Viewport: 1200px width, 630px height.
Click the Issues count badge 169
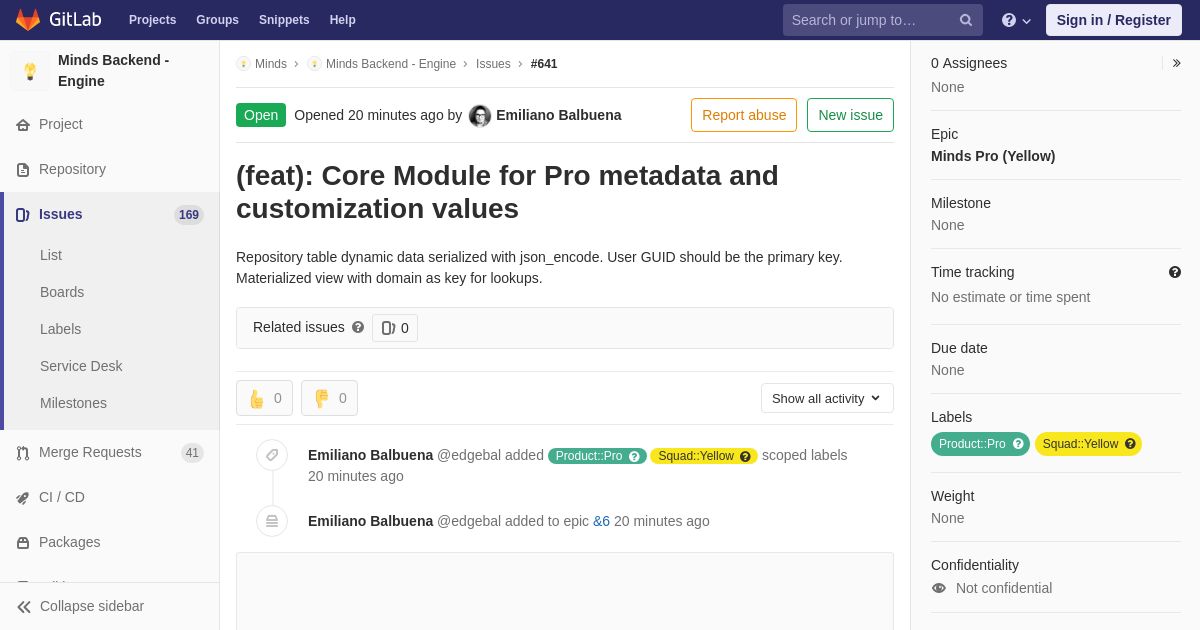(189, 215)
